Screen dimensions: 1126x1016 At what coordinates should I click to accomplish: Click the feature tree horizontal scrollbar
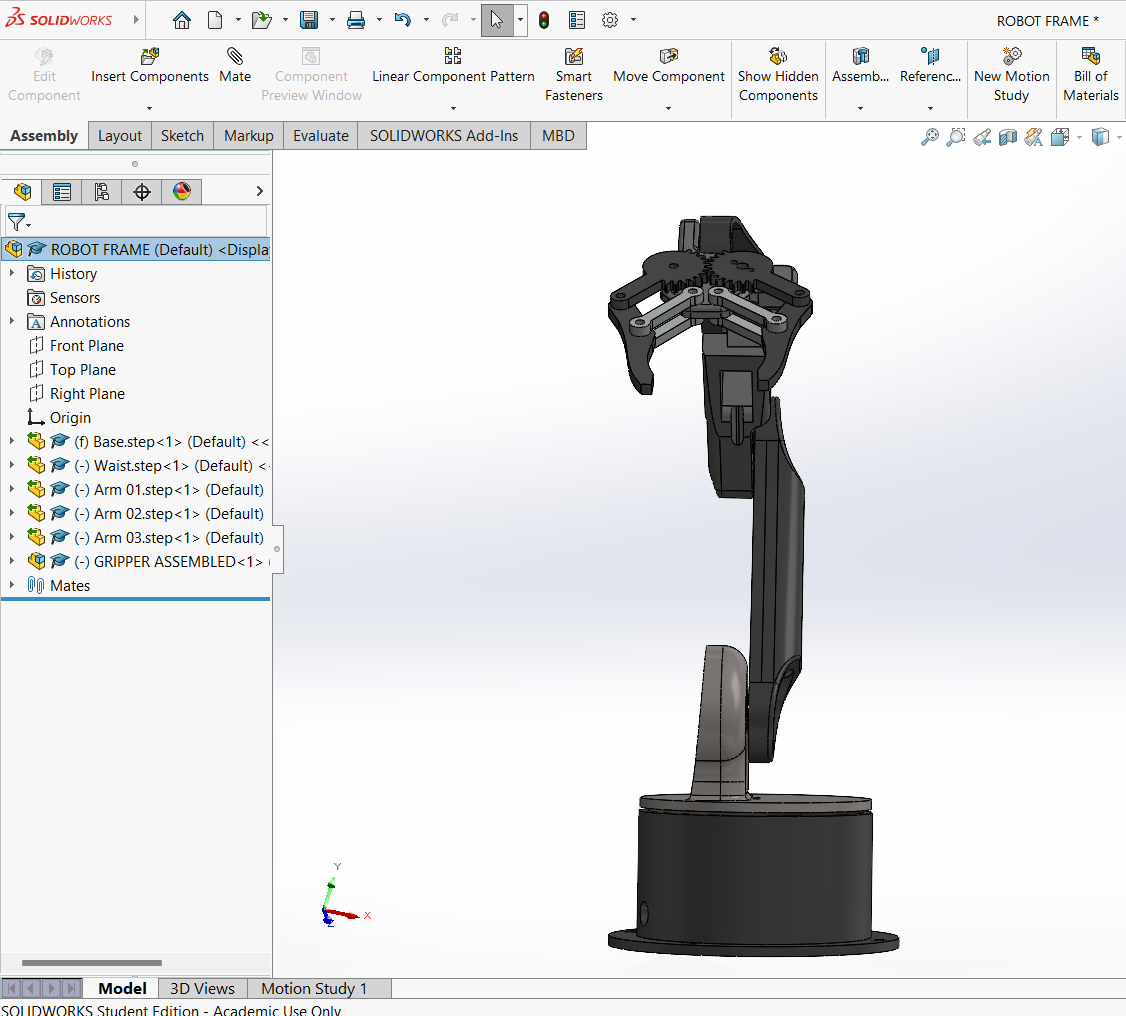(92, 963)
